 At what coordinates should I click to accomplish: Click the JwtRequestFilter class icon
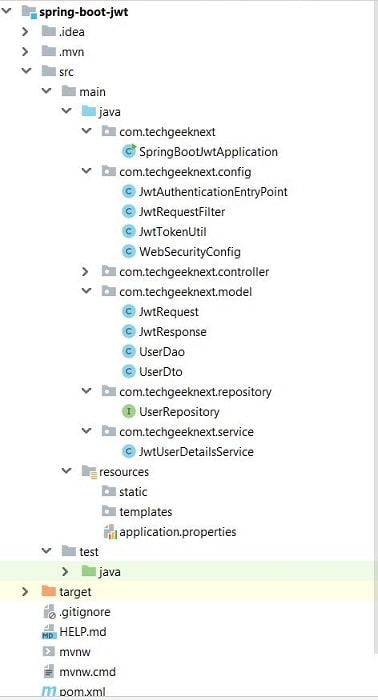click(x=129, y=211)
